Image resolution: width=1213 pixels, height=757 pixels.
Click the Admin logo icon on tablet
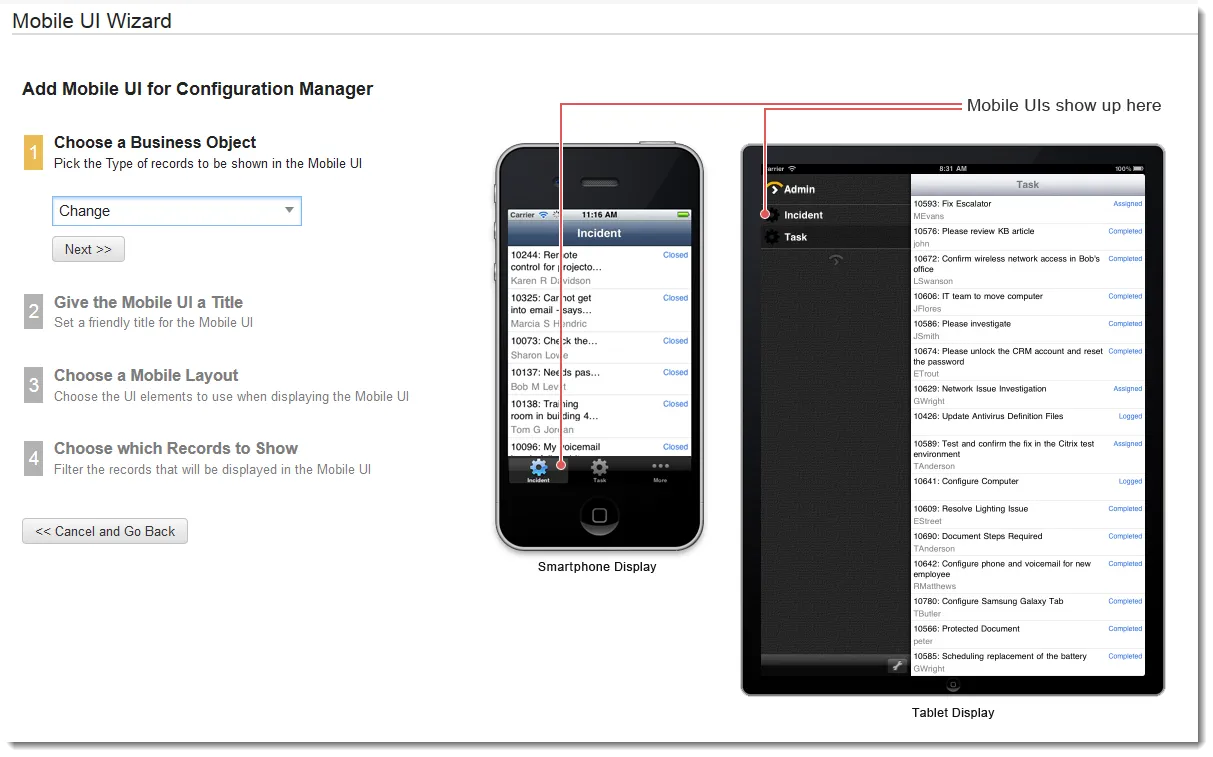point(773,188)
